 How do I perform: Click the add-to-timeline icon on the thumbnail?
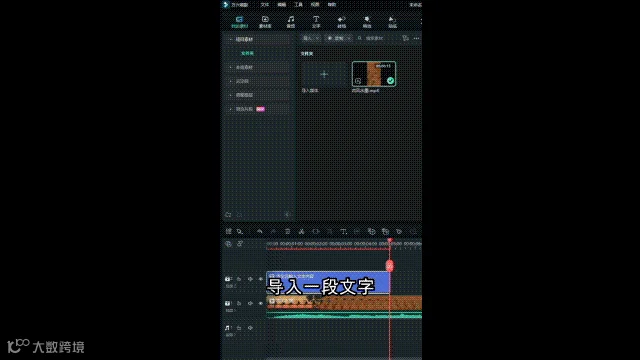tap(358, 81)
